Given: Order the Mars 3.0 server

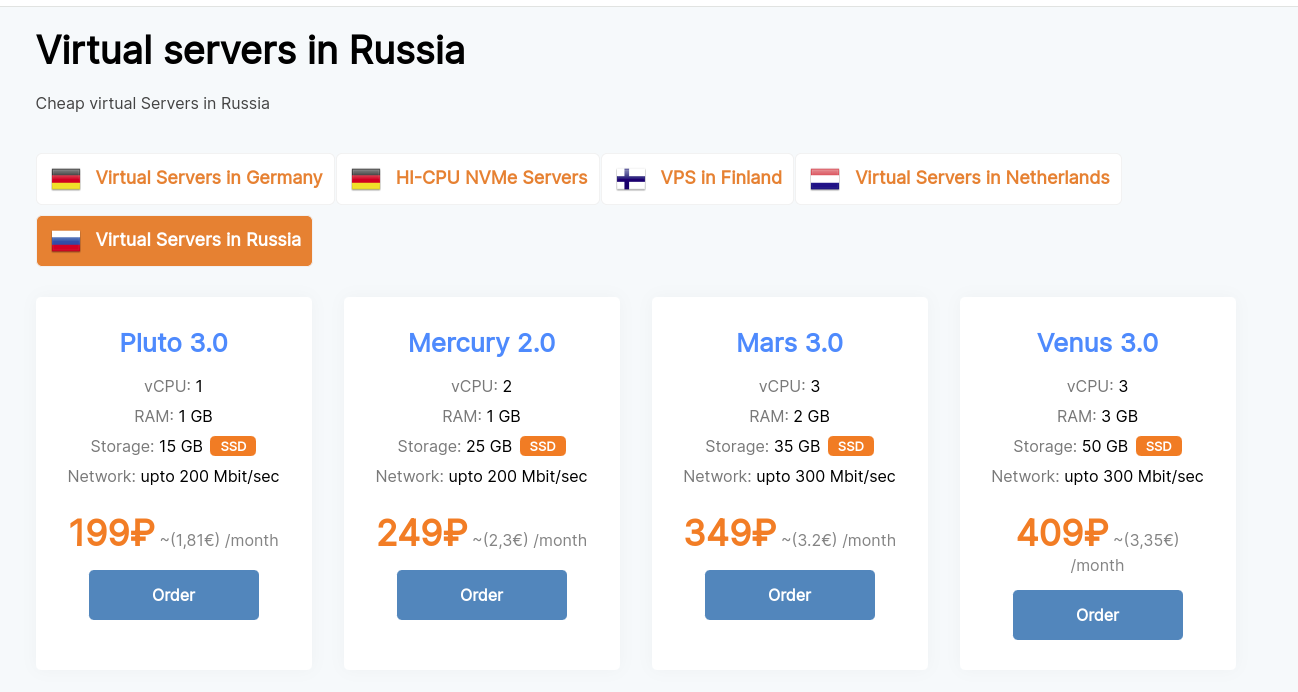Looking at the screenshot, I should 790,595.
